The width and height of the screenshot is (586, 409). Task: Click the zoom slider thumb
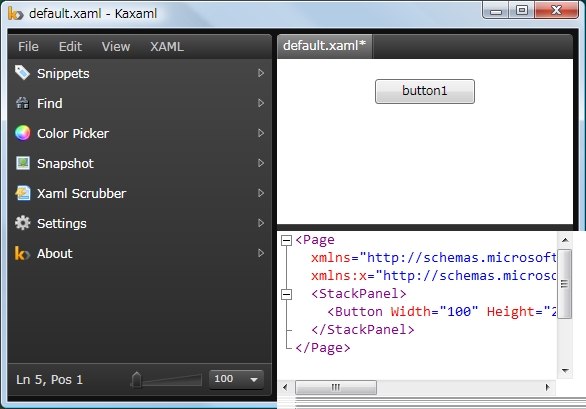click(x=136, y=379)
